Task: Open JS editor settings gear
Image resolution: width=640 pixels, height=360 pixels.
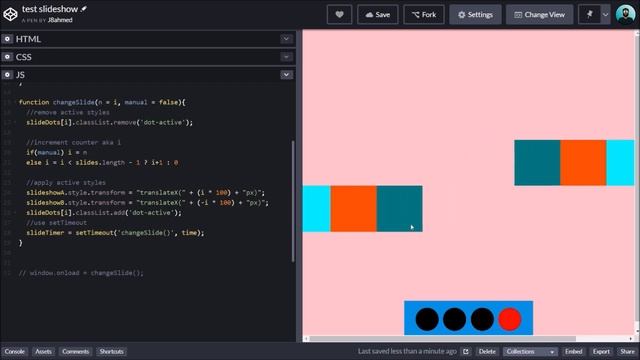Action: click(x=7, y=75)
